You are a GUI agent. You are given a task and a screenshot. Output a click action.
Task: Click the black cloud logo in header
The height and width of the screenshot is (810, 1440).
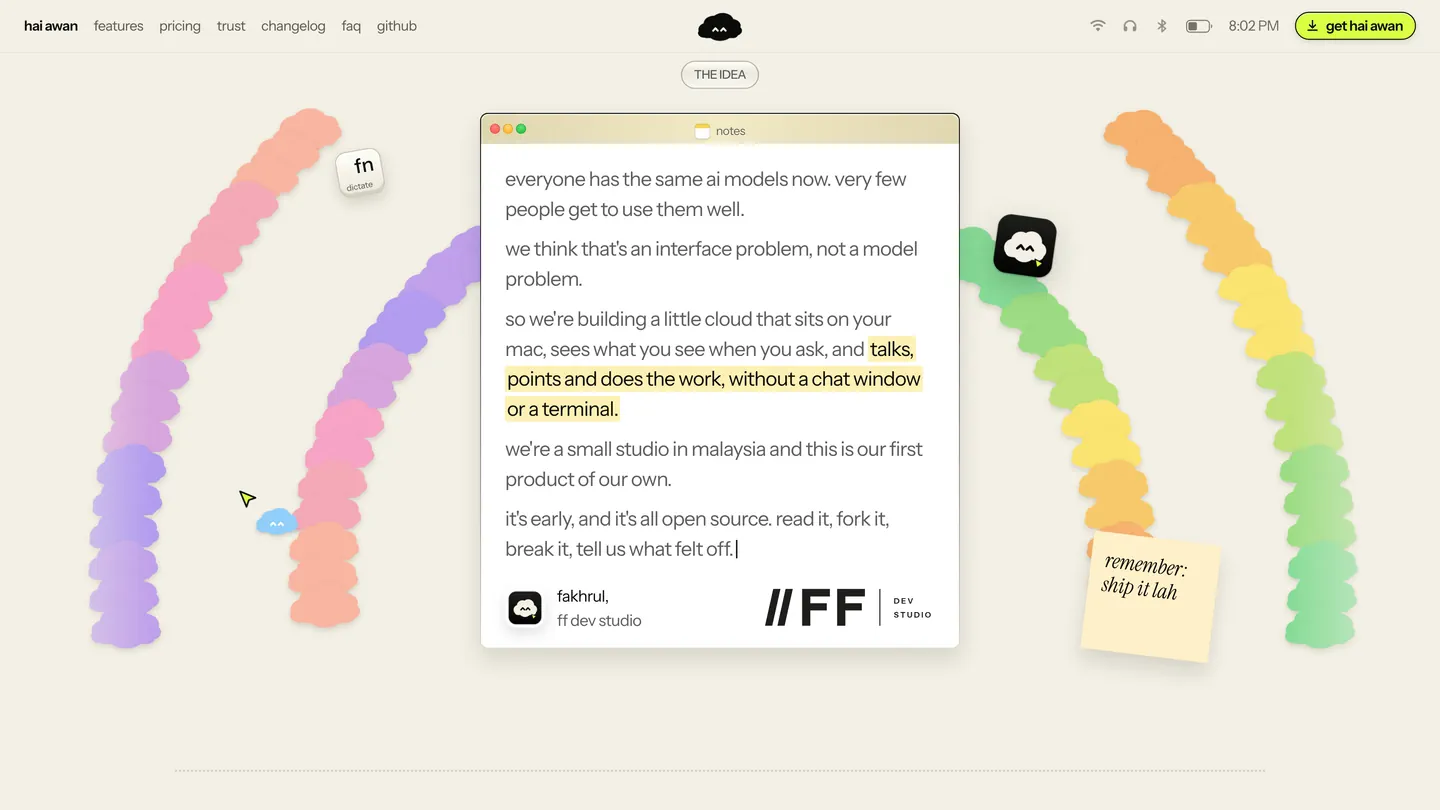720,27
